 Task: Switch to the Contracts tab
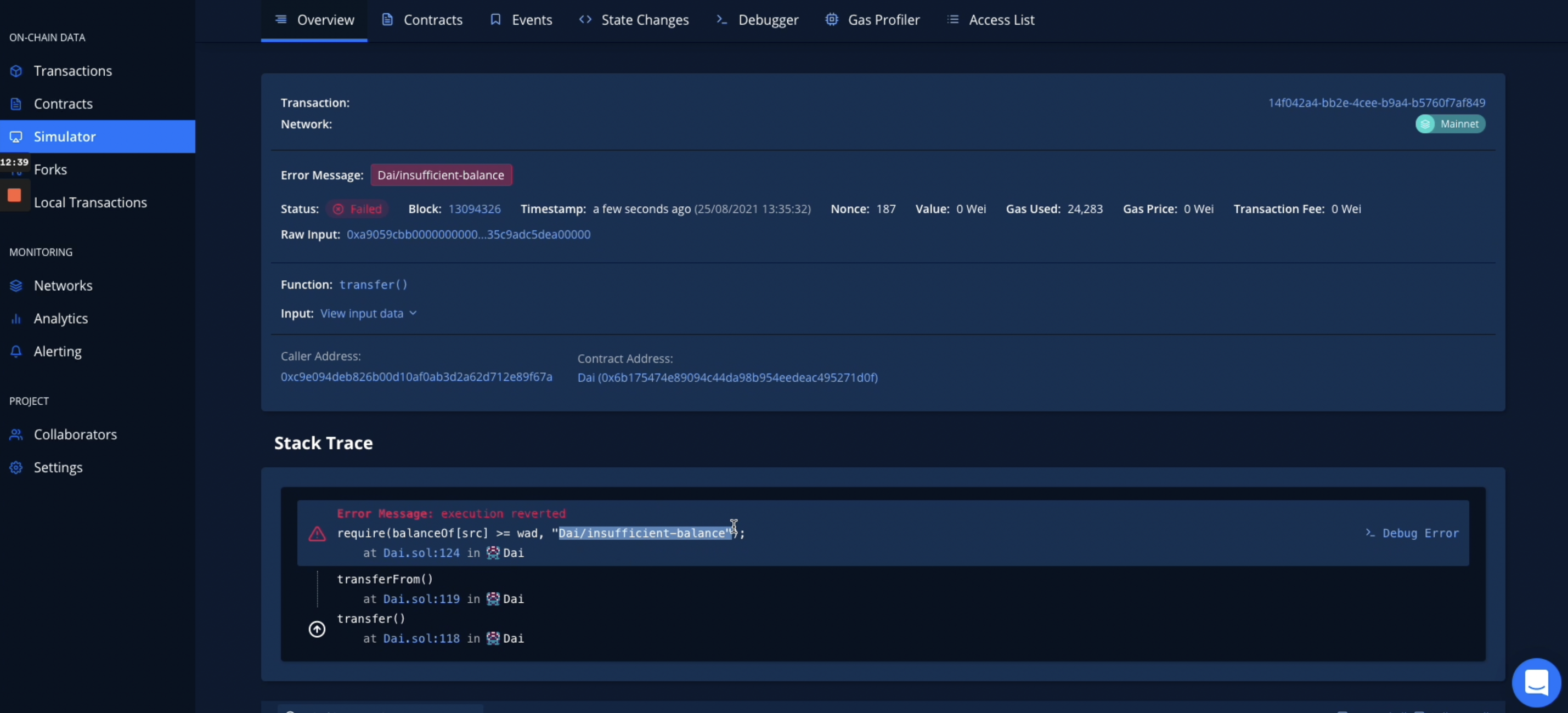click(421, 19)
